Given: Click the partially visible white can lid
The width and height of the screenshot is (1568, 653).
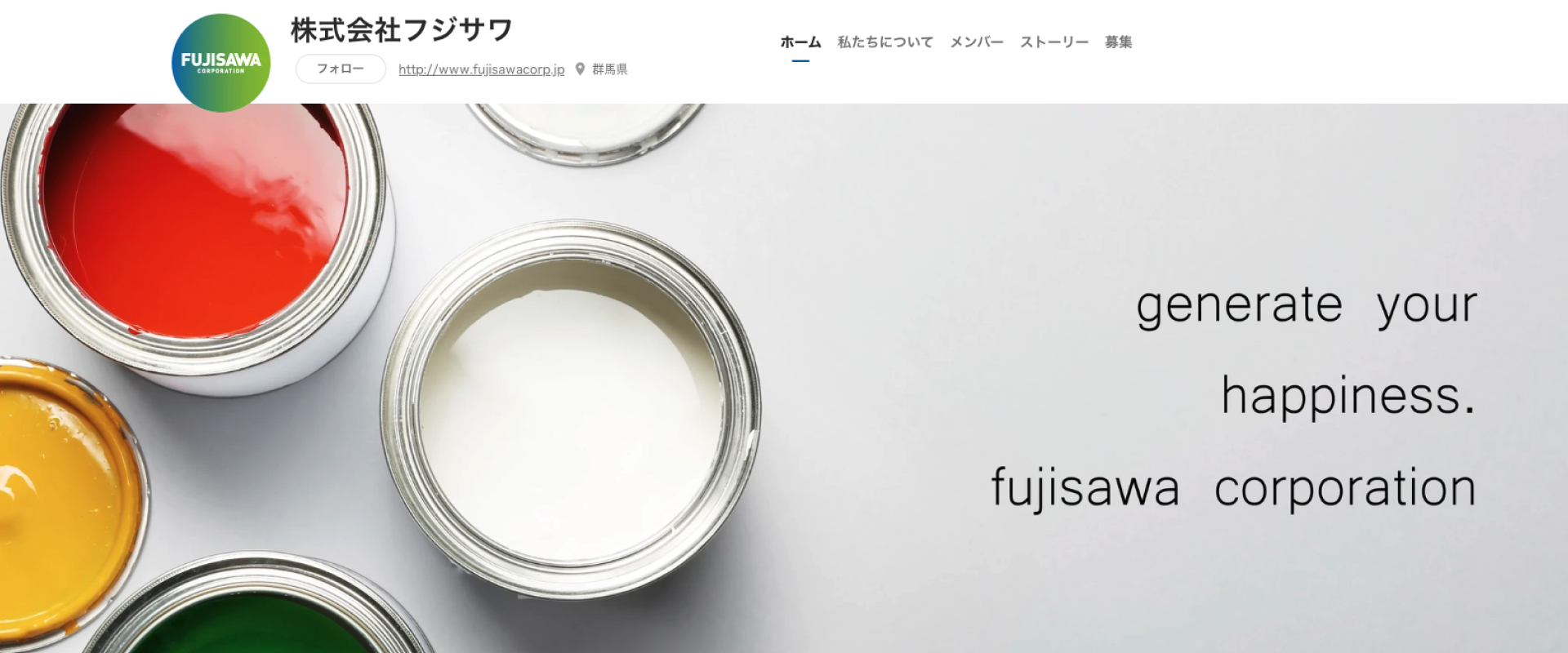Looking at the screenshot, I should [x=588, y=131].
